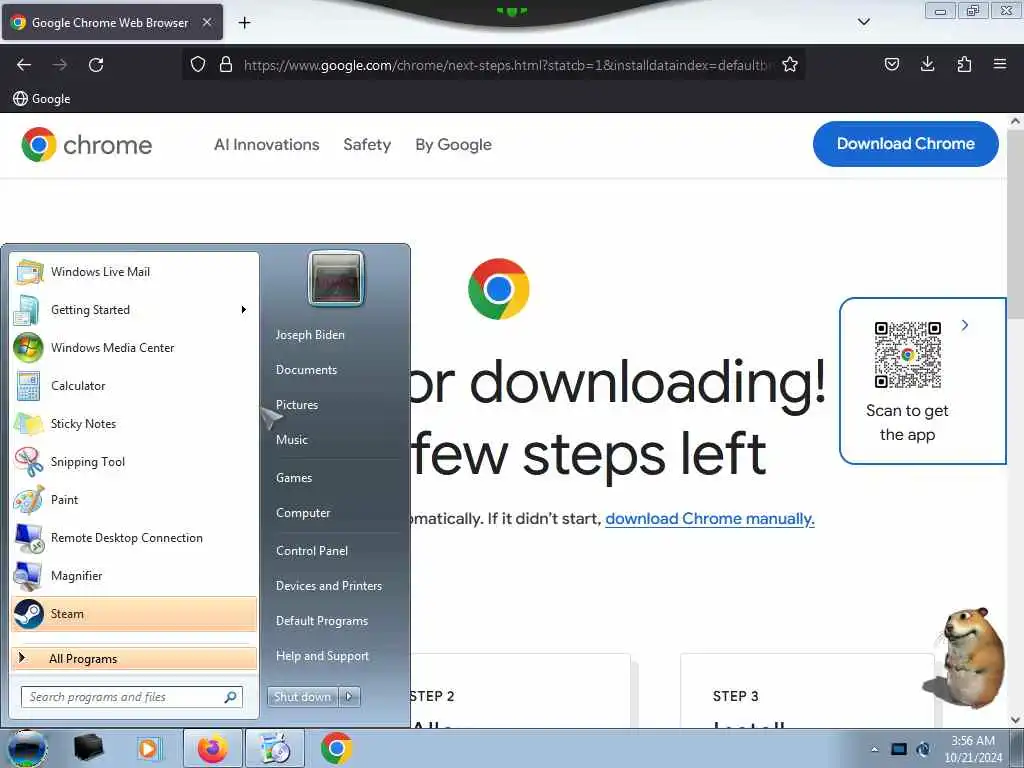Open Music library
The image size is (1024, 768).
pyautogui.click(x=292, y=440)
